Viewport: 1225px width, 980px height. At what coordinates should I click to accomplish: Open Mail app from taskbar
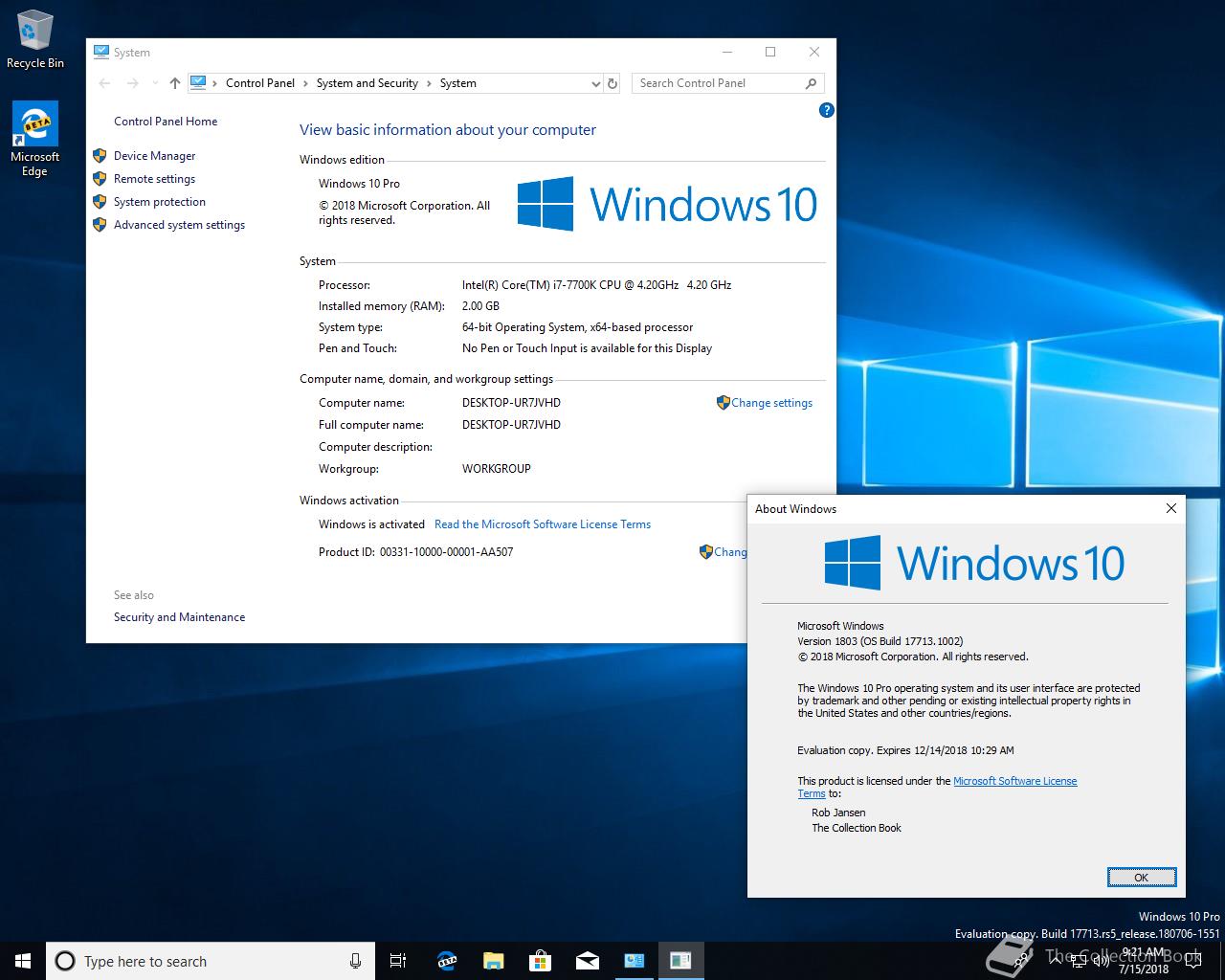587,961
